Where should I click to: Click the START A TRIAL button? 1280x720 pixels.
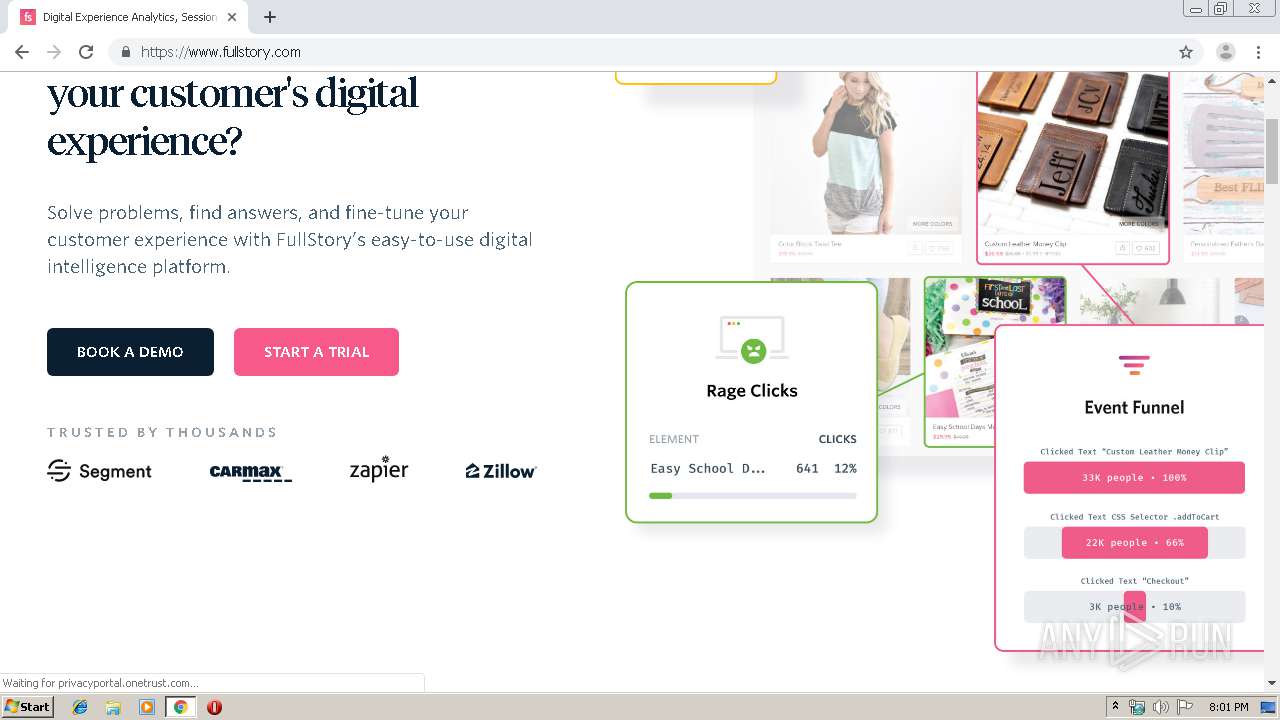pos(316,352)
